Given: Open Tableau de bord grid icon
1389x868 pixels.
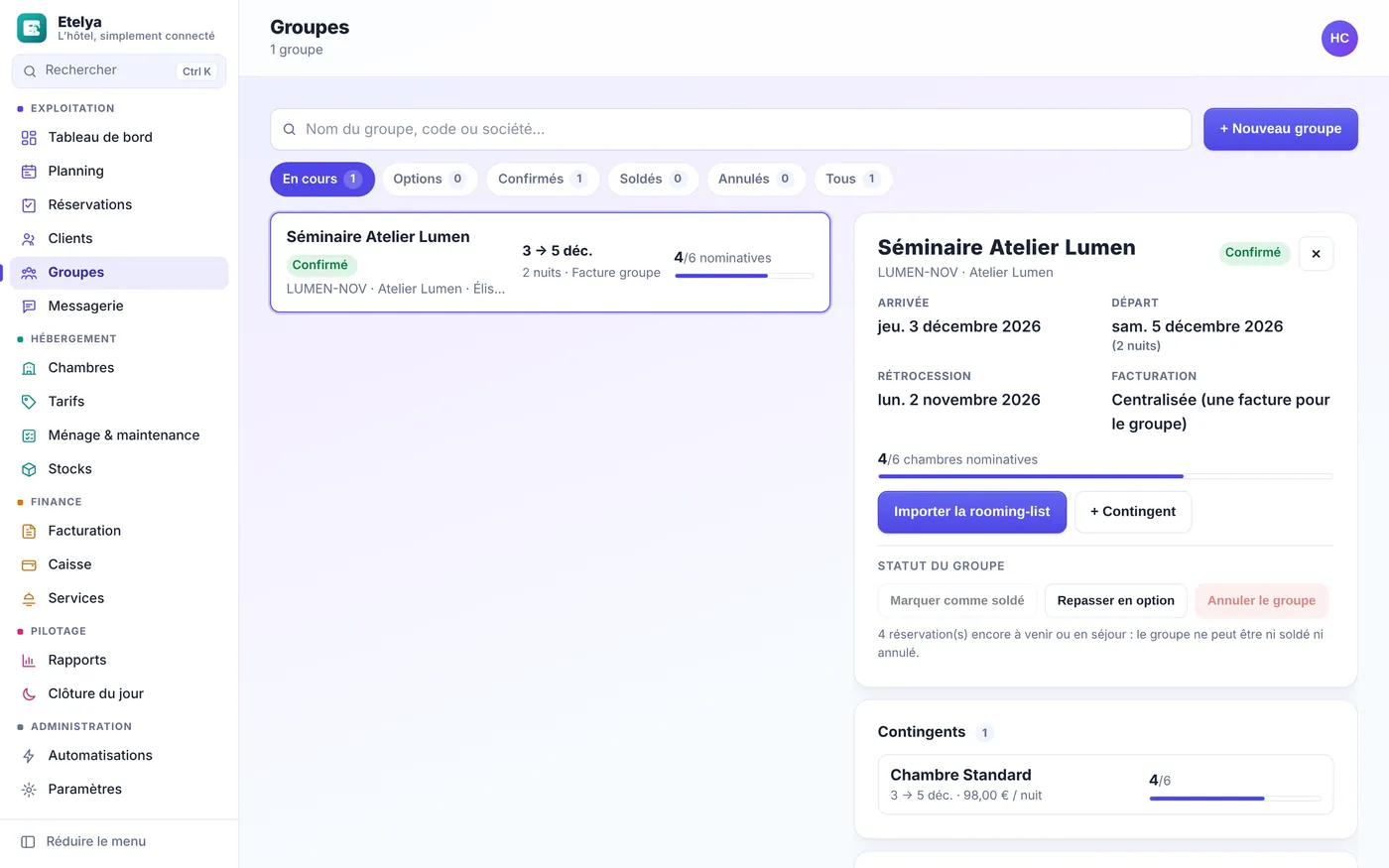Looking at the screenshot, I should (x=29, y=138).
